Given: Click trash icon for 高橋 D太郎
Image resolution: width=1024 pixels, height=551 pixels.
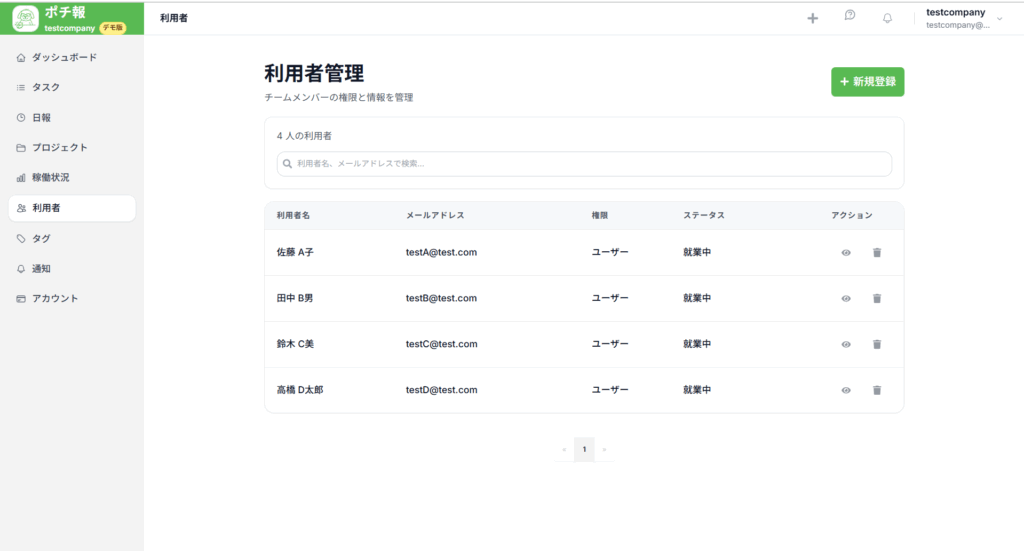Looking at the screenshot, I should pyautogui.click(x=877, y=390).
